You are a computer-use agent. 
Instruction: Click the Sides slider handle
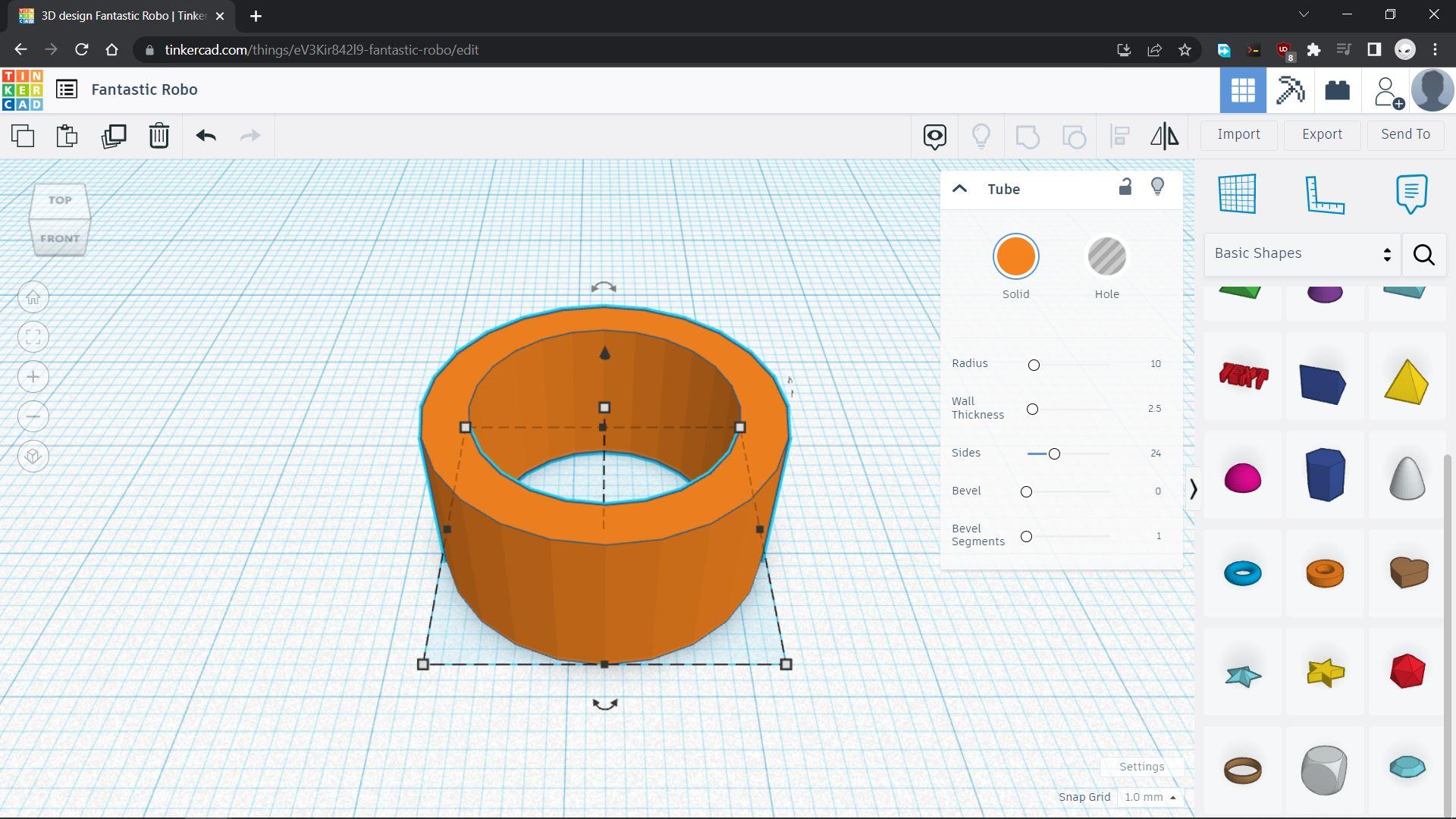(x=1054, y=454)
